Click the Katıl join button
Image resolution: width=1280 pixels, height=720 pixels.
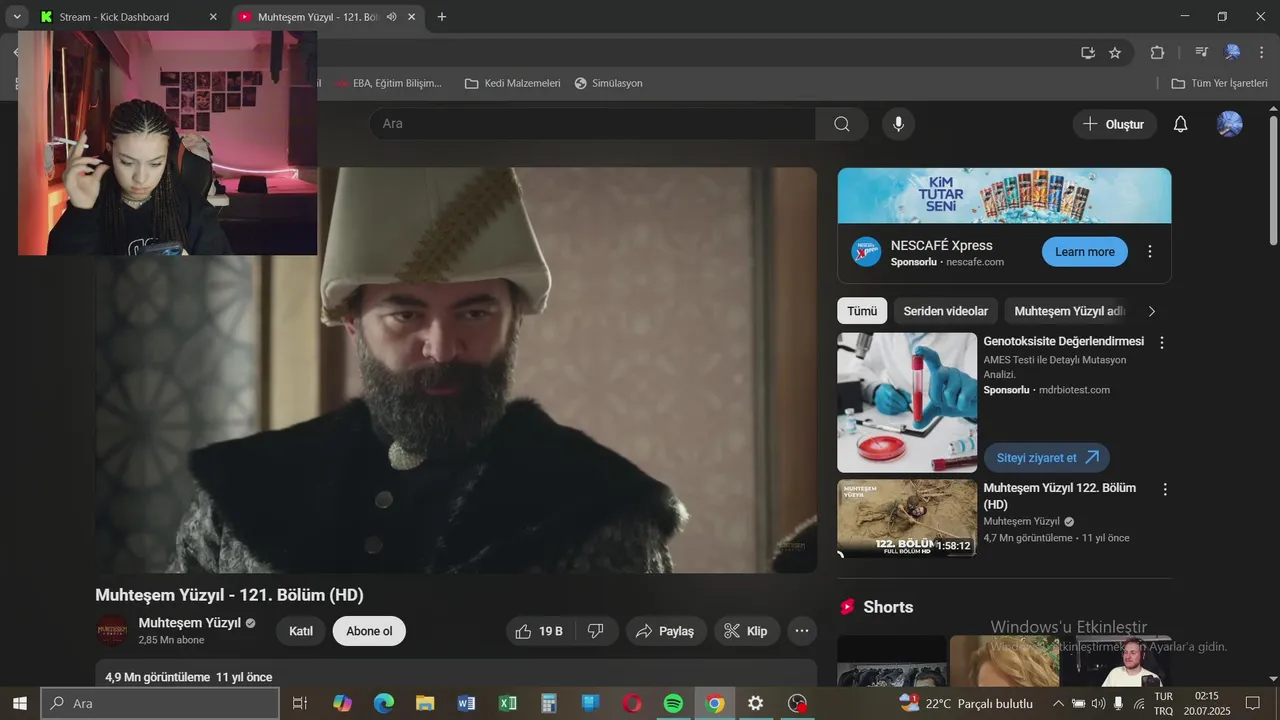tap(301, 631)
